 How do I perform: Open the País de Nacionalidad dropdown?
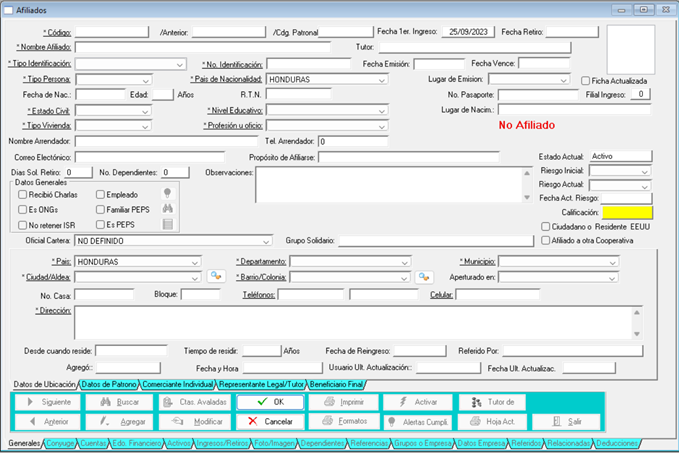382,79
